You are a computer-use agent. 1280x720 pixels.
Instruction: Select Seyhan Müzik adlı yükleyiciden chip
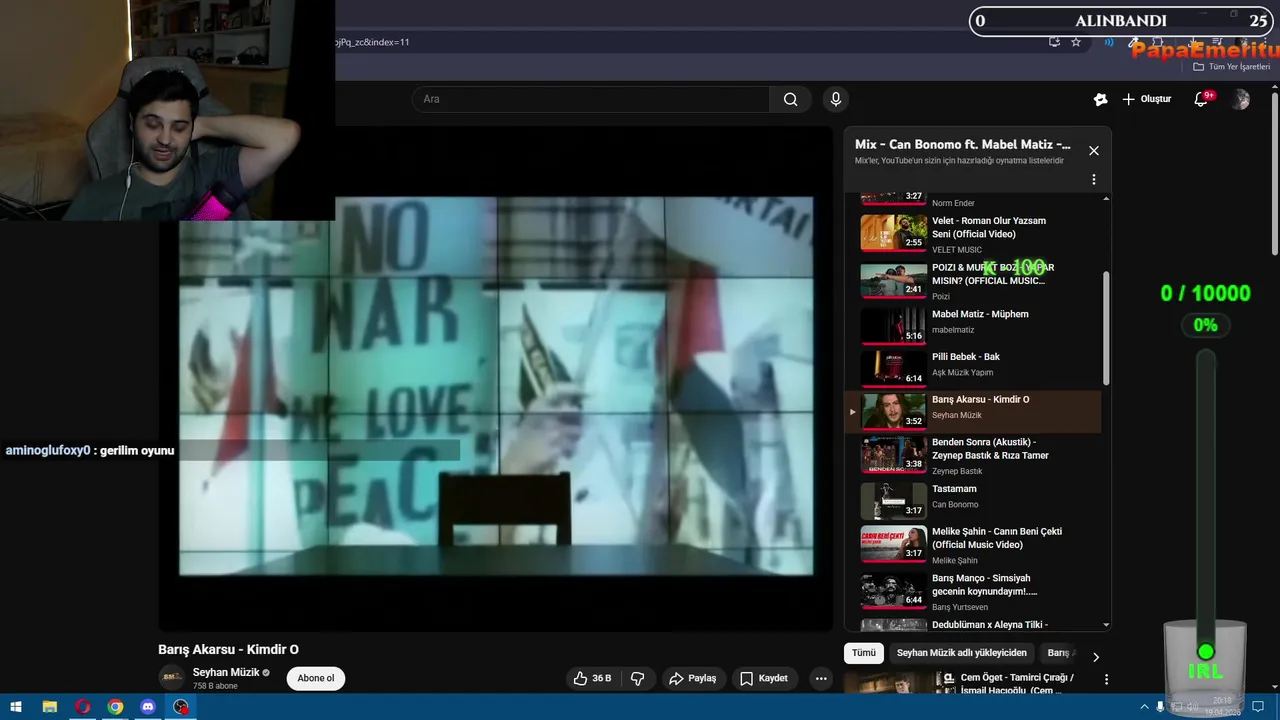pos(962,653)
